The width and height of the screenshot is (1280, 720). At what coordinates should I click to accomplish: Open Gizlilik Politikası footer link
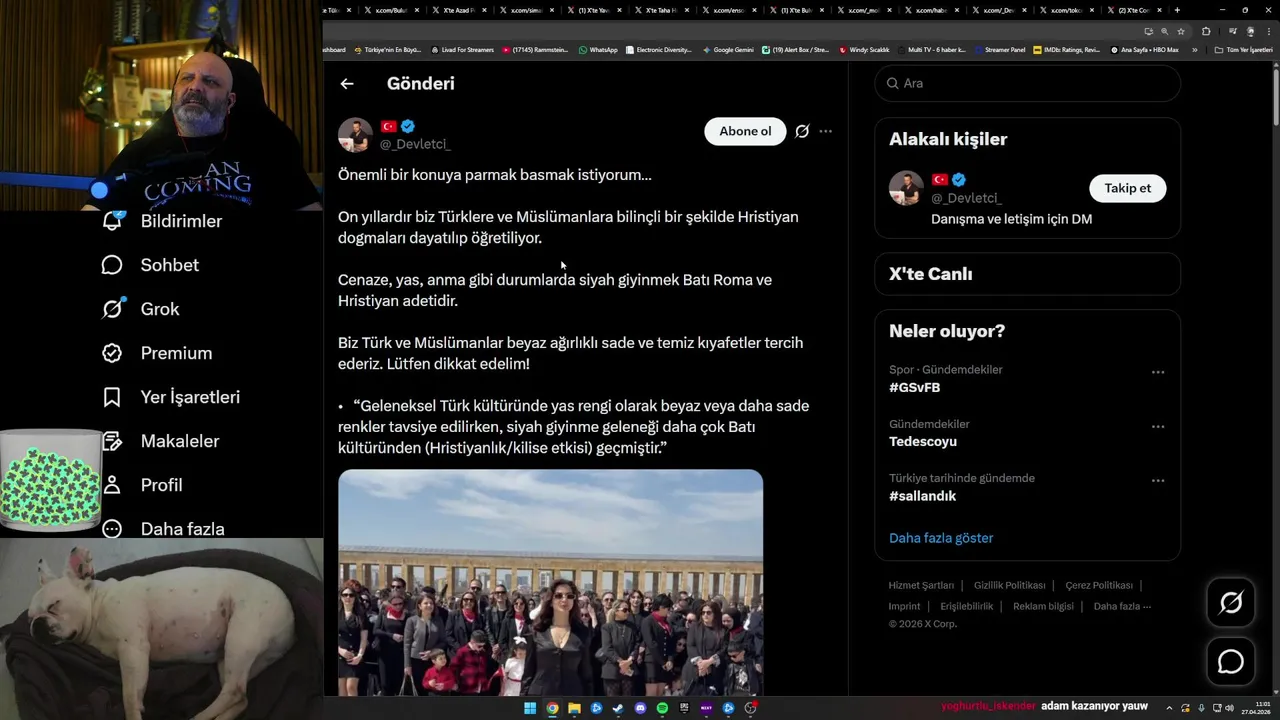(1009, 585)
